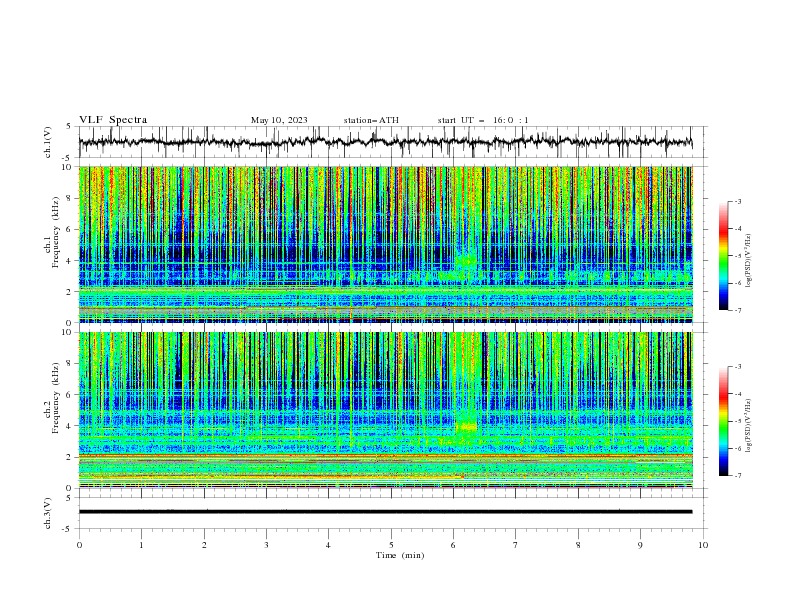Click the ch.2 color bar "log(PSD)(V²/Hz)" label
This screenshot has height=612, width=792.
pyautogui.click(x=749, y=426)
